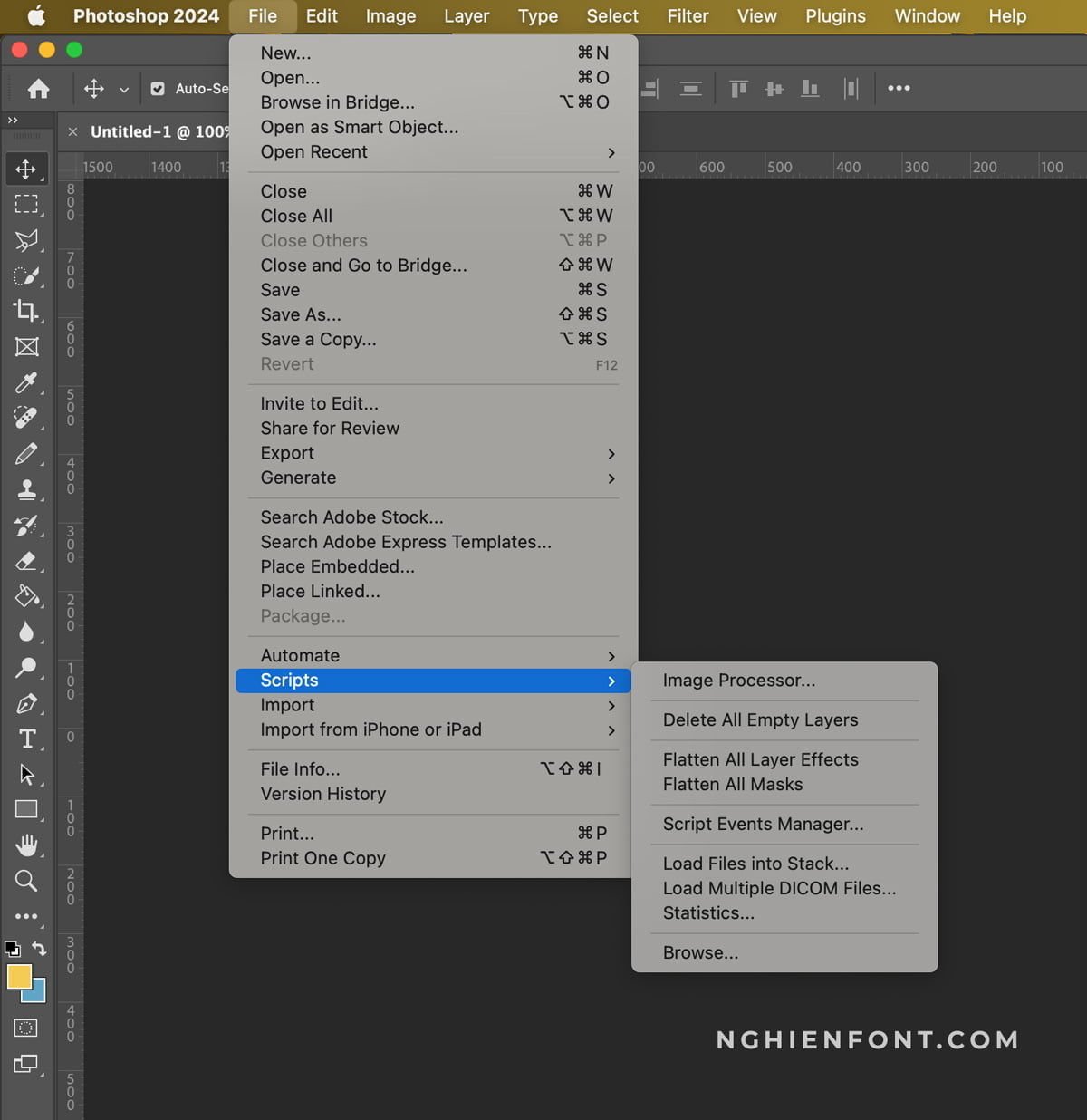This screenshot has height=1120, width=1087.
Task: Expand the Automate submenu arrow
Action: pos(611,656)
